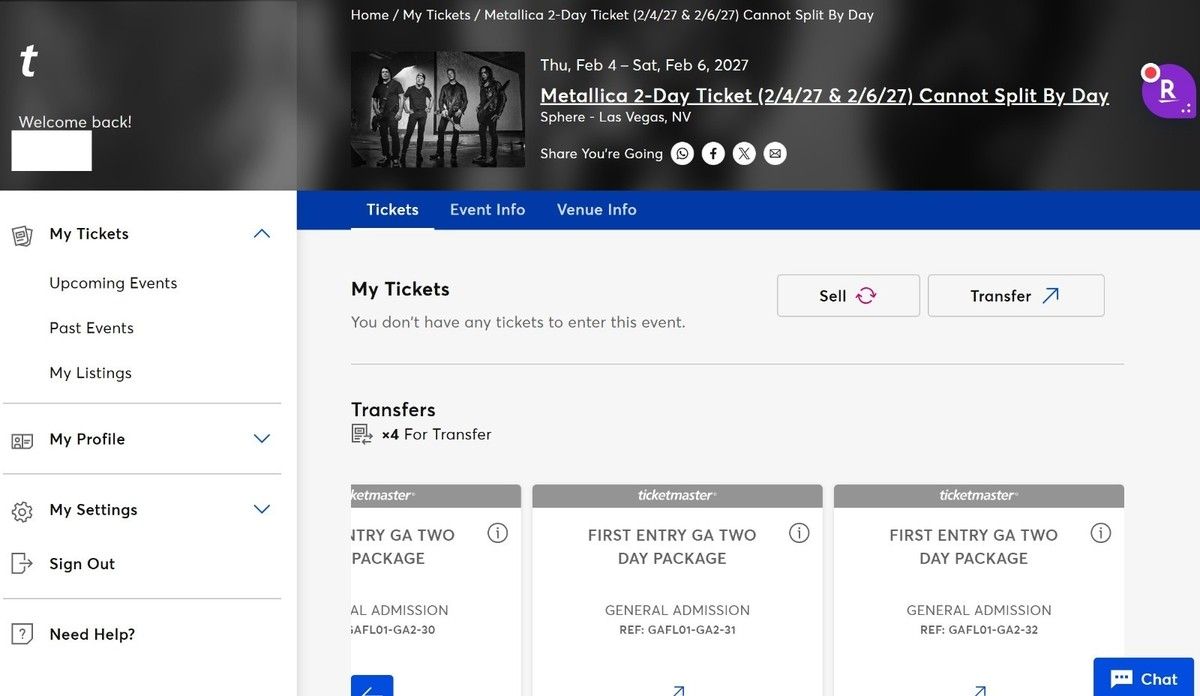This screenshot has width=1200, height=696.
Task: Open the Chat widget
Action: (x=1146, y=678)
